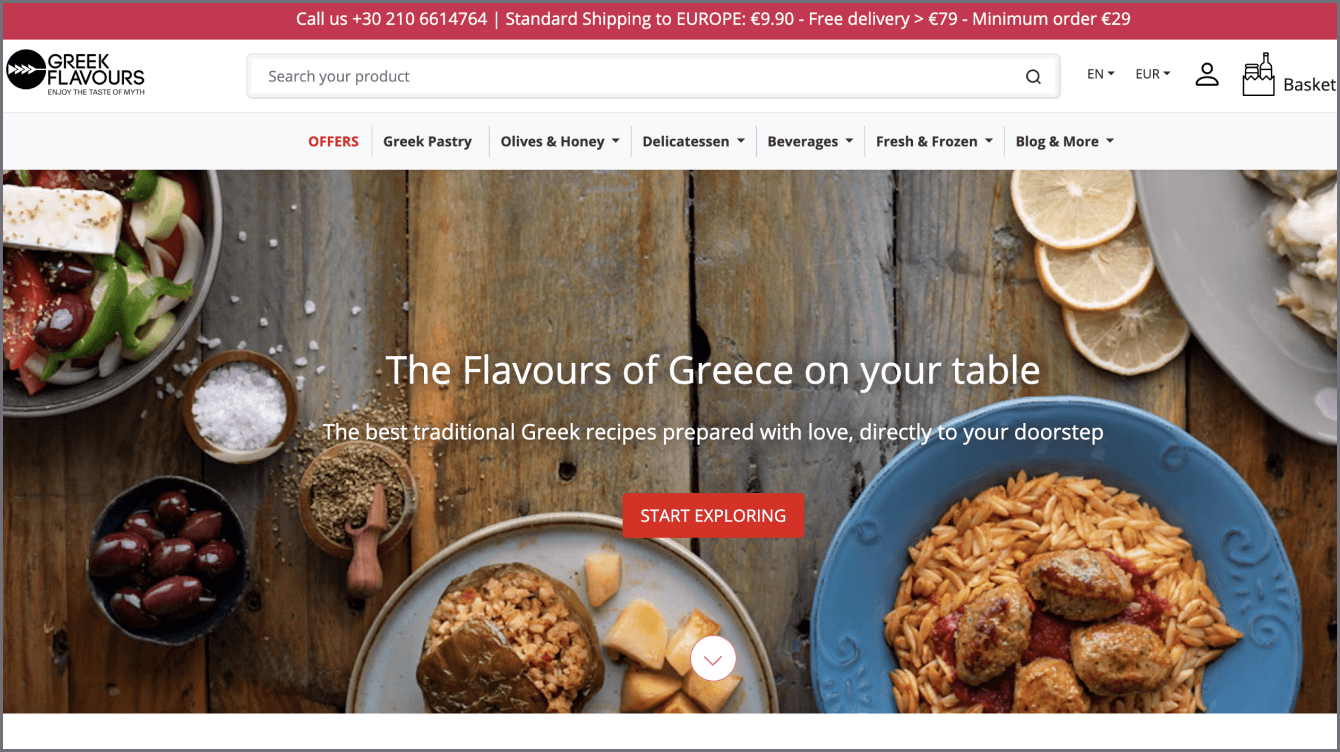Open the user account icon
1340x752 pixels.
point(1207,74)
